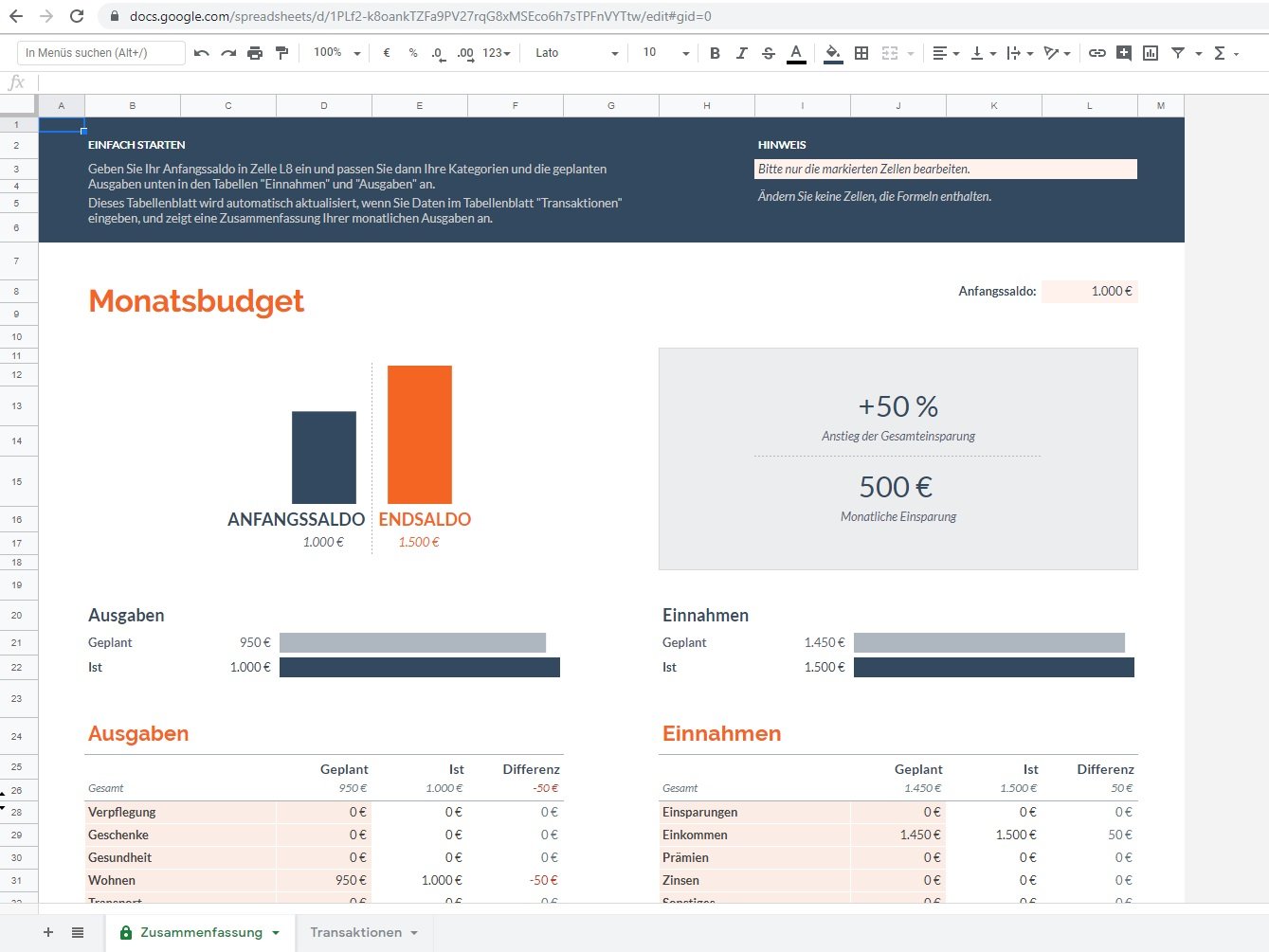Screen dimensions: 1269x952
Task: Go back in the browser
Action: [16, 16]
